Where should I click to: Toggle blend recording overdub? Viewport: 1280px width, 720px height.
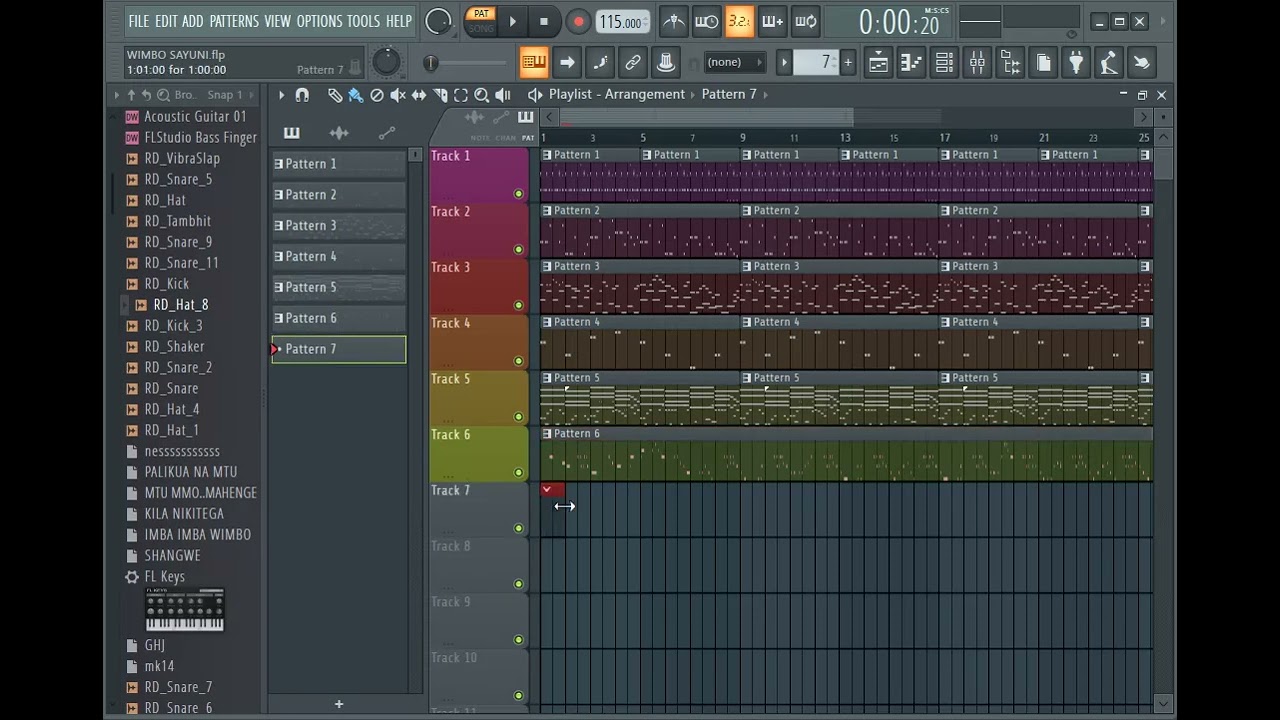click(772, 21)
